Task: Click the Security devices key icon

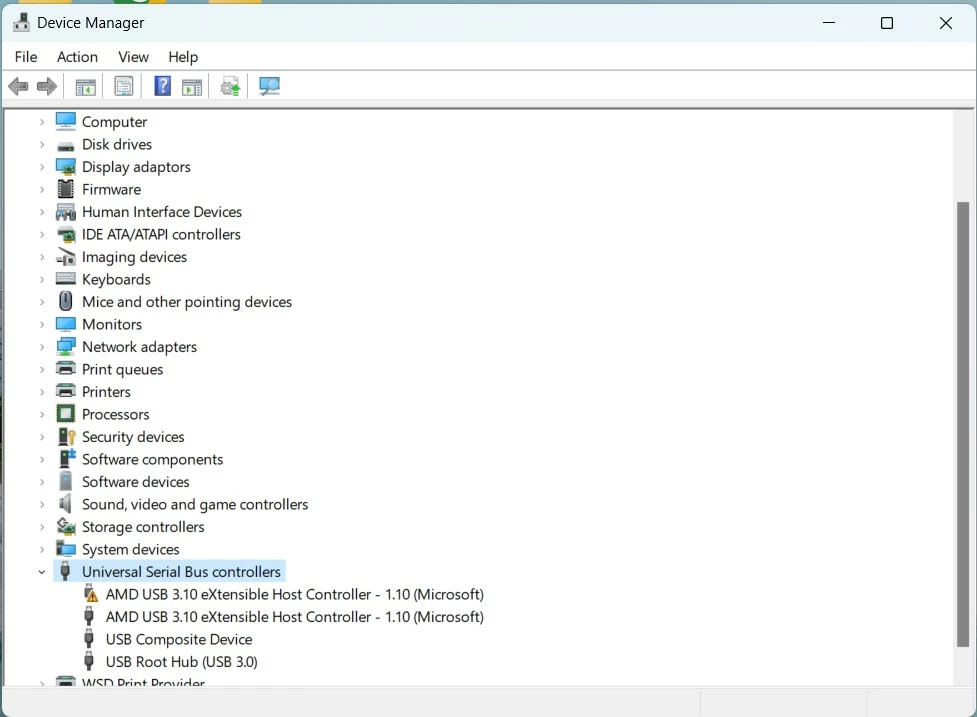Action: (66, 437)
